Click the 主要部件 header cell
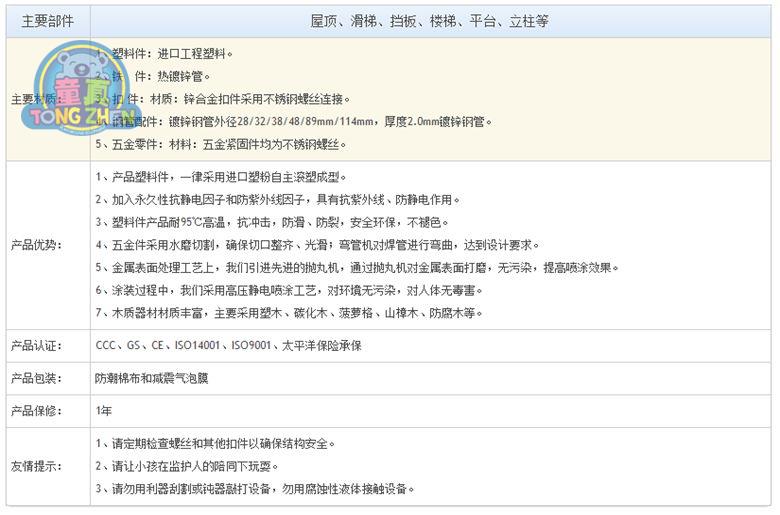The width and height of the screenshot is (780, 515). pyautogui.click(x=47, y=21)
